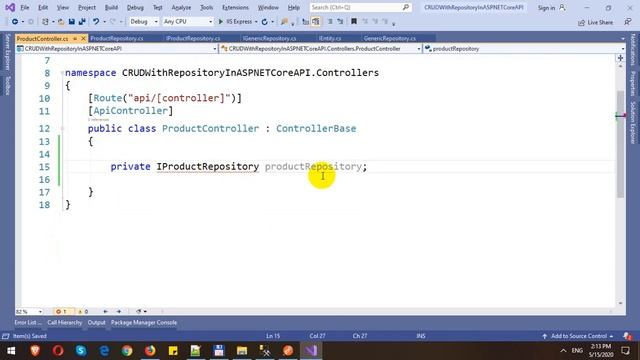Click the Undo arrow icon
This screenshot has width=640, height=360.
coord(96,22)
